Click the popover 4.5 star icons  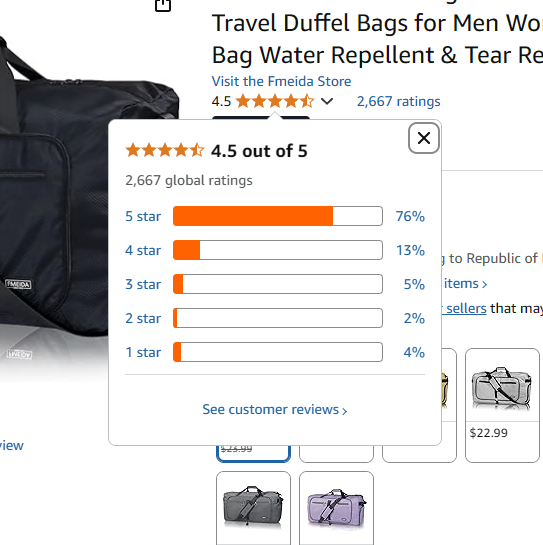tap(165, 151)
